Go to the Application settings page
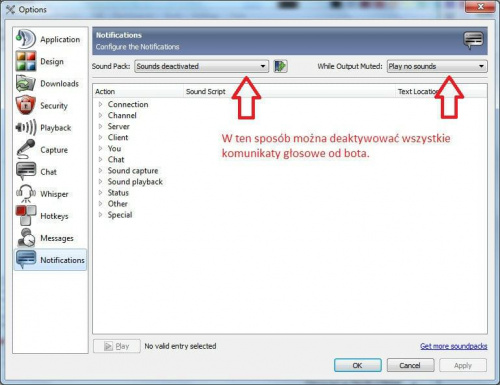The image size is (500, 385). 60,39
